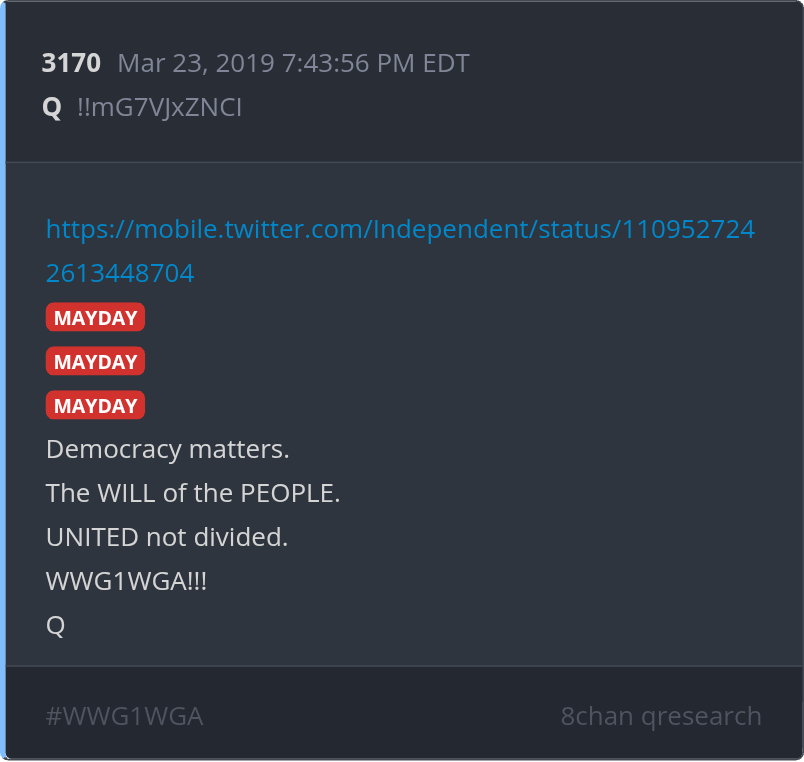The width and height of the screenshot is (804, 762).
Task: Click the Q signature ending the post
Action: 55,626
